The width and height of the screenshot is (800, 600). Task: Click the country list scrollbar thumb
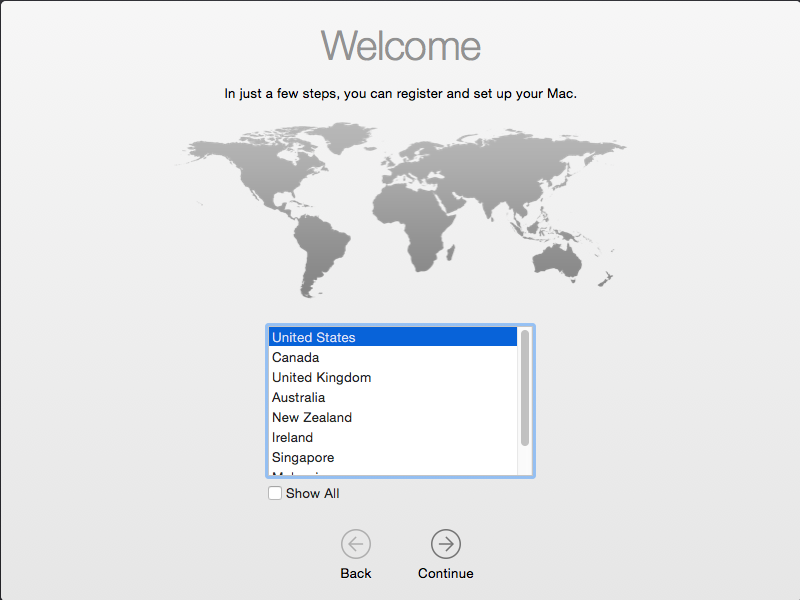(x=524, y=388)
